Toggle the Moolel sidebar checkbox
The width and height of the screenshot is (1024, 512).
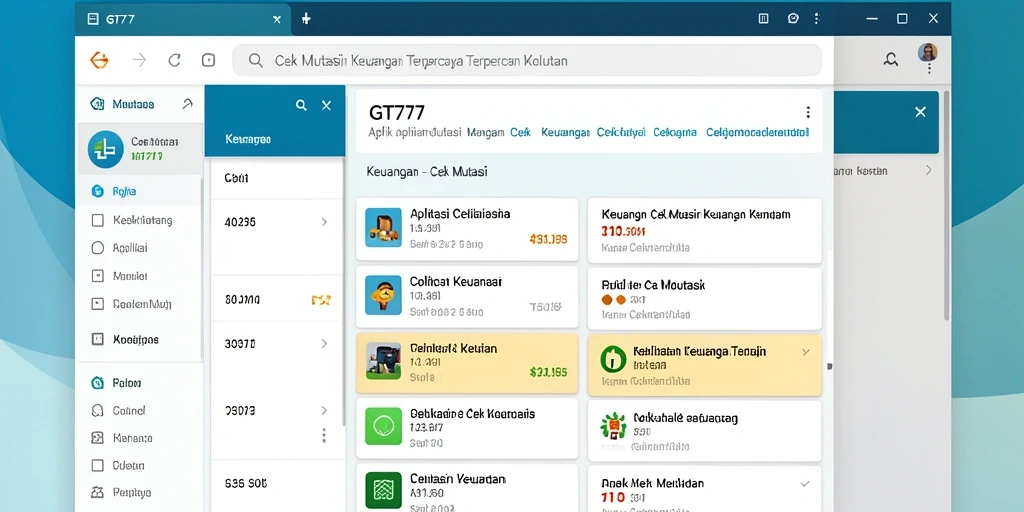pyautogui.click(x=98, y=276)
